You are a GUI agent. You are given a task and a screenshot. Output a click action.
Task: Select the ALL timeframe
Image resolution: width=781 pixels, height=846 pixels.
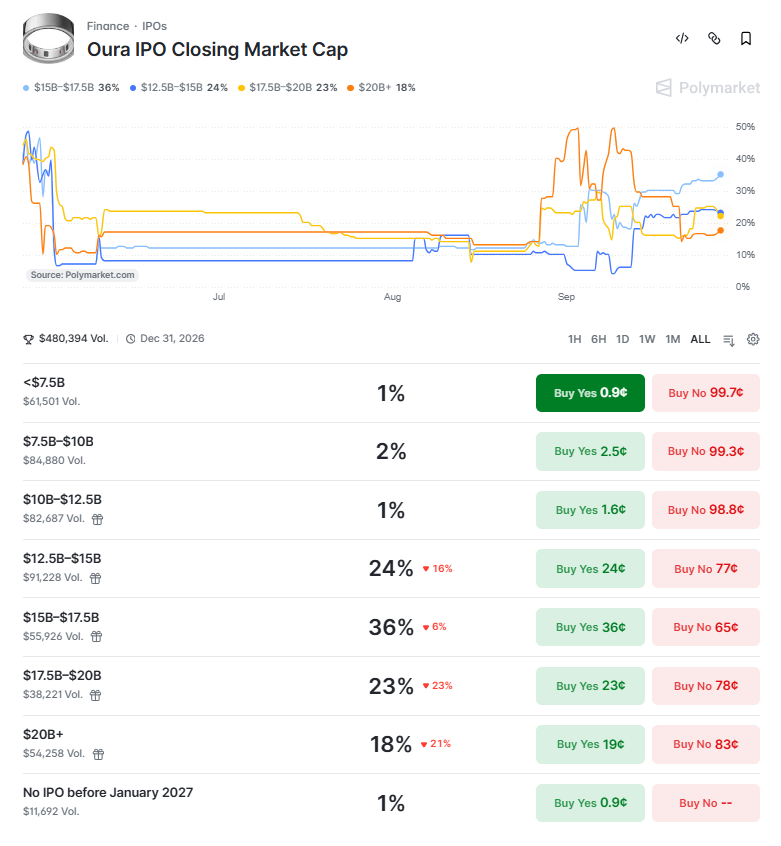coord(700,339)
